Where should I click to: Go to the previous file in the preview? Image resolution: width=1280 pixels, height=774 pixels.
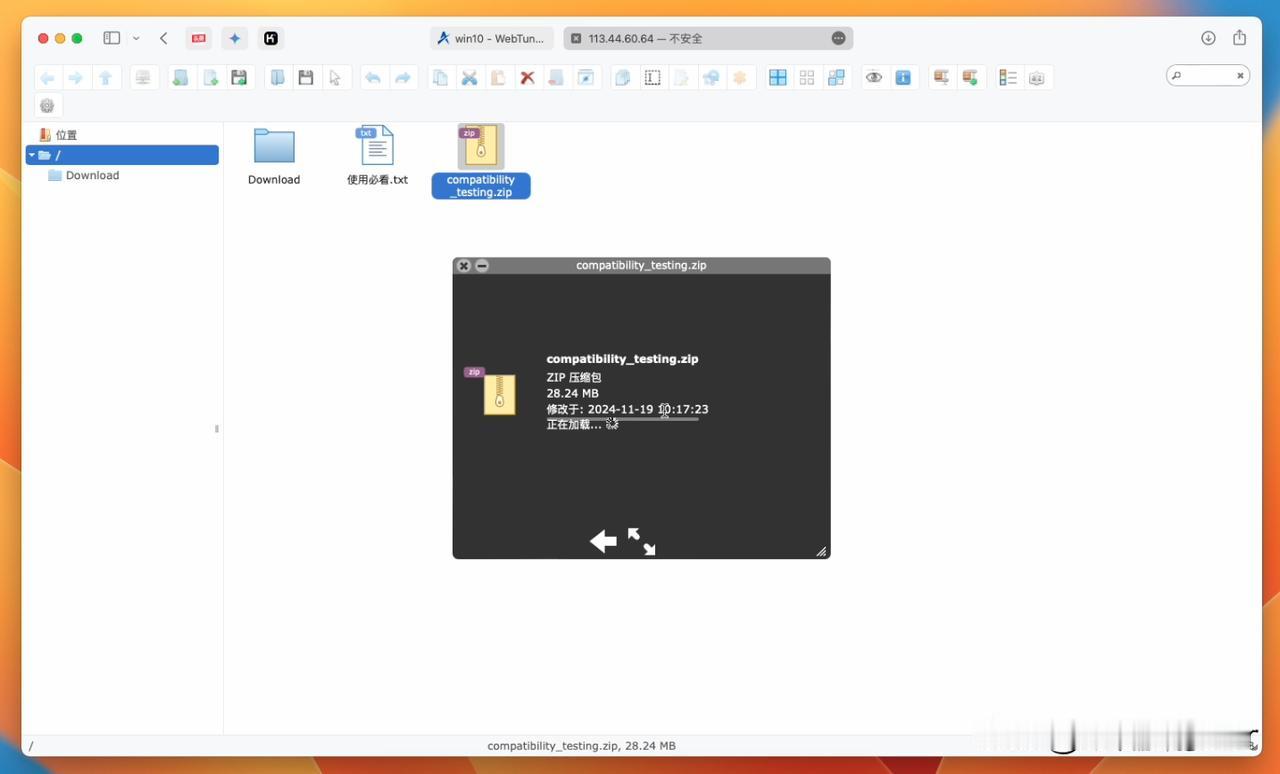(x=603, y=541)
